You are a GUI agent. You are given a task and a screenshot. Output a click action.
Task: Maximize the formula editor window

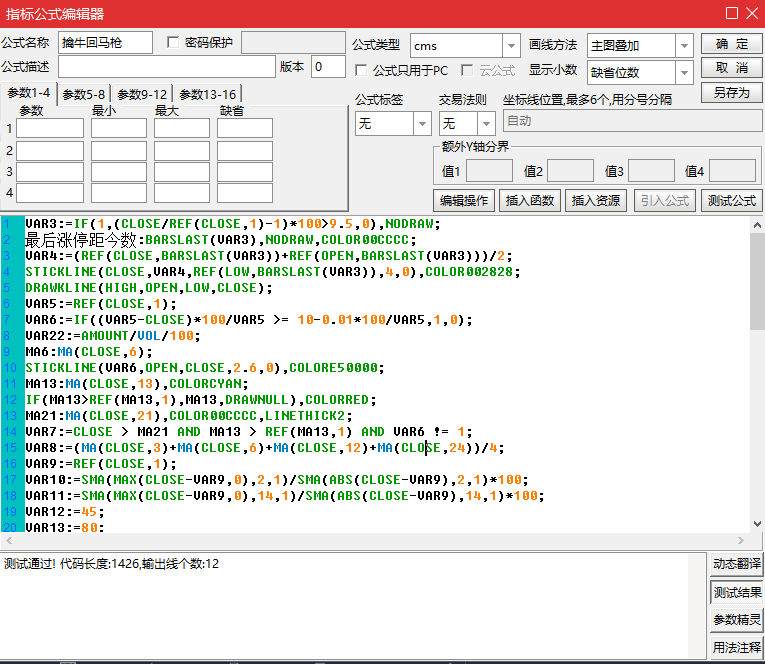click(731, 13)
